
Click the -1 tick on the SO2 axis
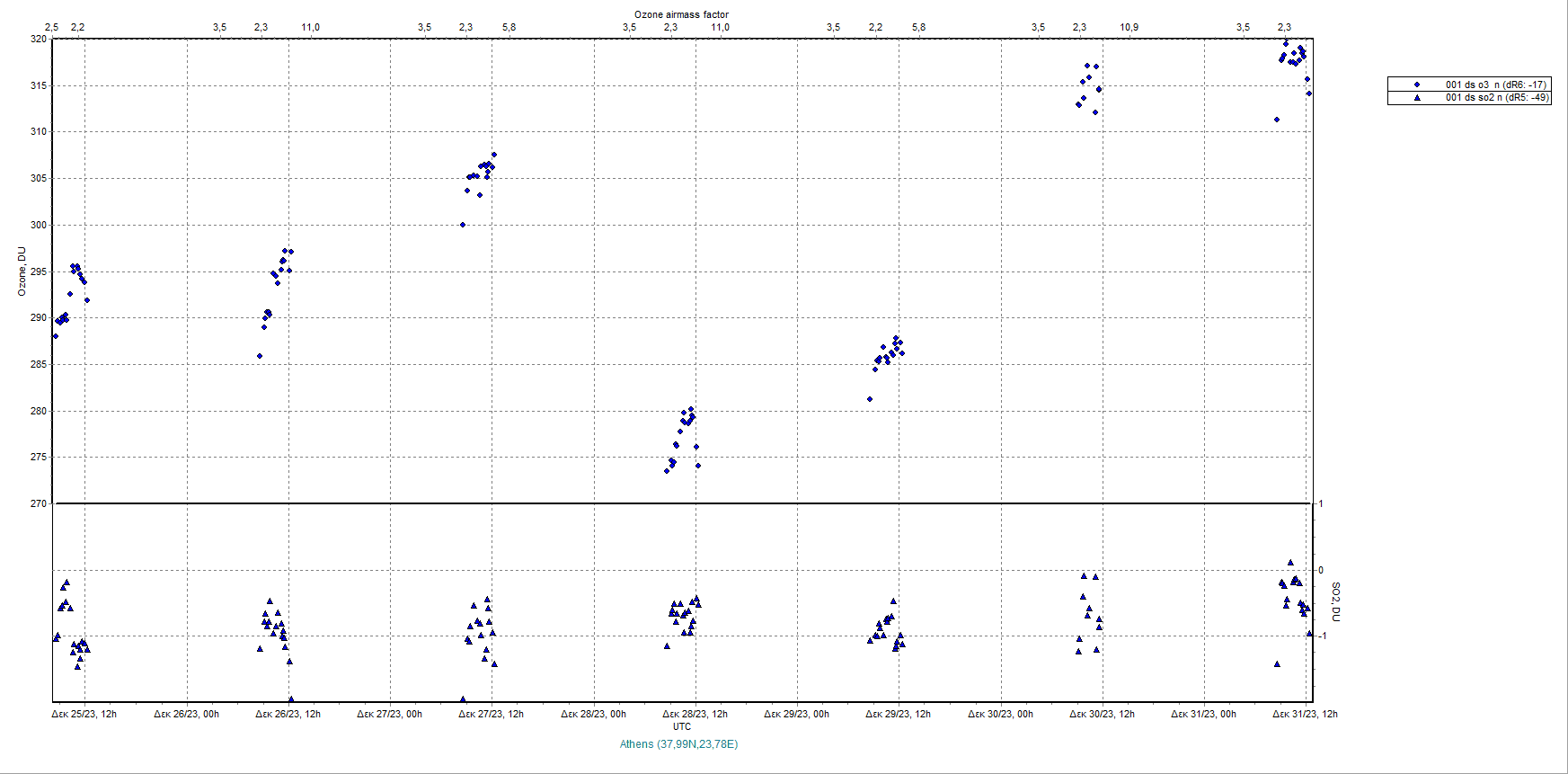[x=1321, y=636]
